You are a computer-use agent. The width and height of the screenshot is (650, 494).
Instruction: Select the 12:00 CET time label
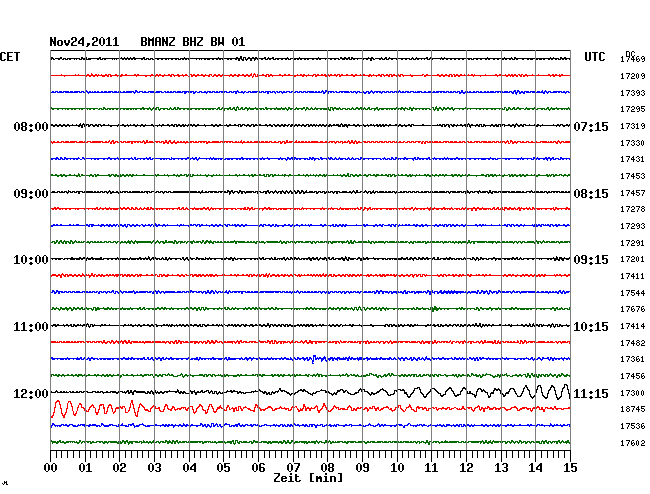31,393
